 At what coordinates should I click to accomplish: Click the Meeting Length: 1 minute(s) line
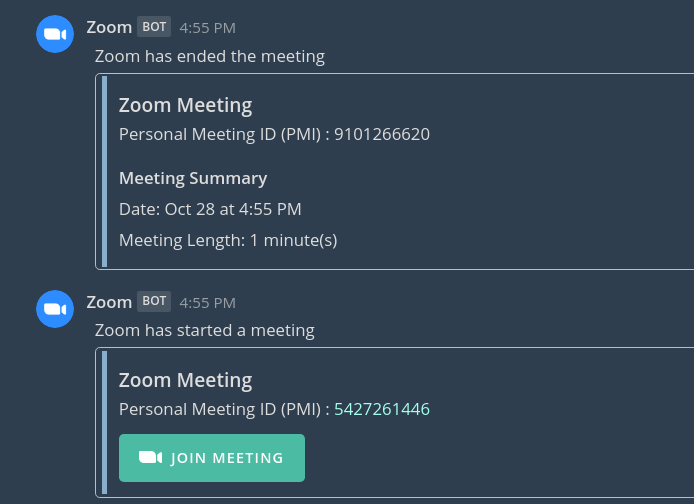click(x=228, y=240)
